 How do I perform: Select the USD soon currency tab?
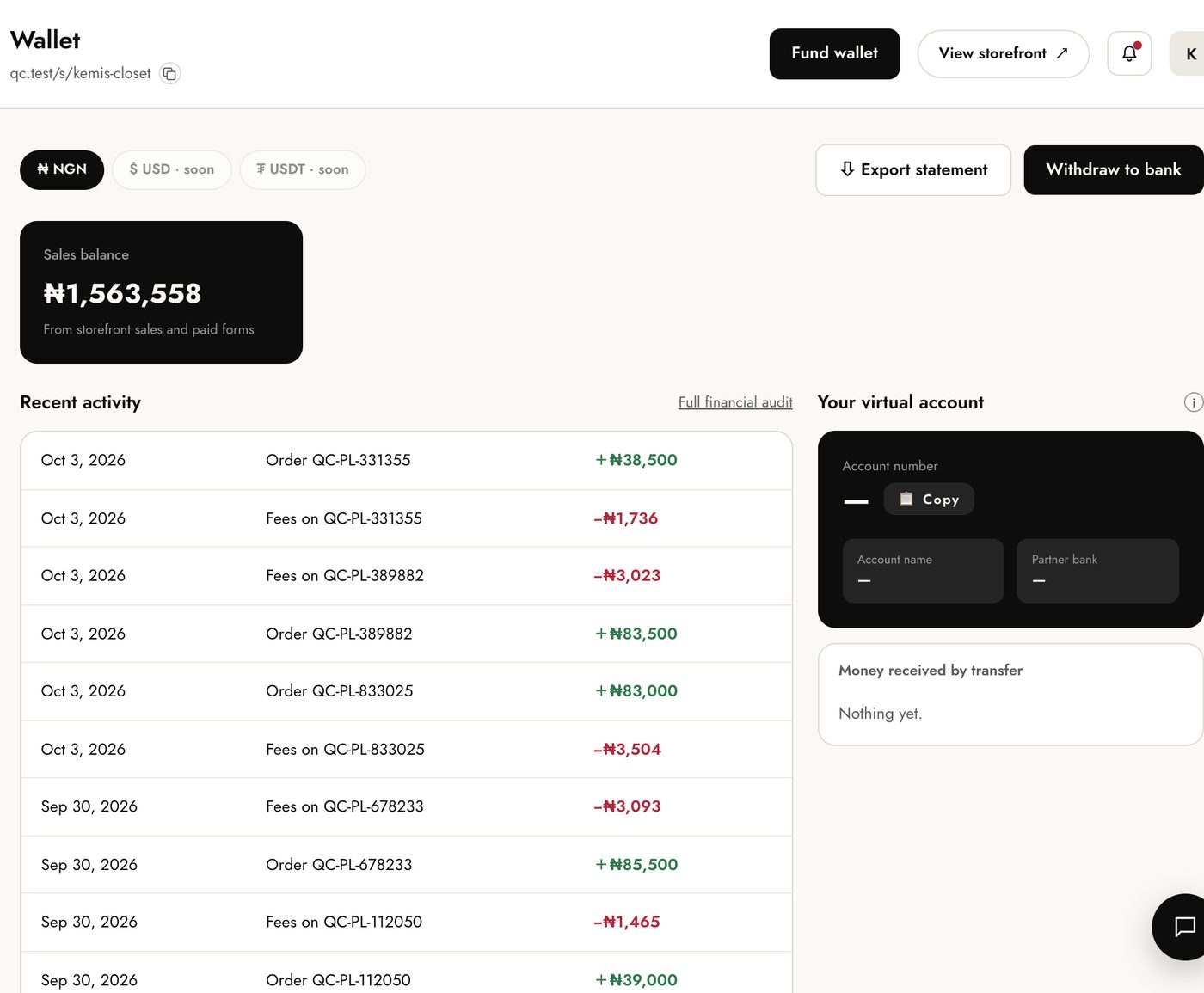click(172, 169)
